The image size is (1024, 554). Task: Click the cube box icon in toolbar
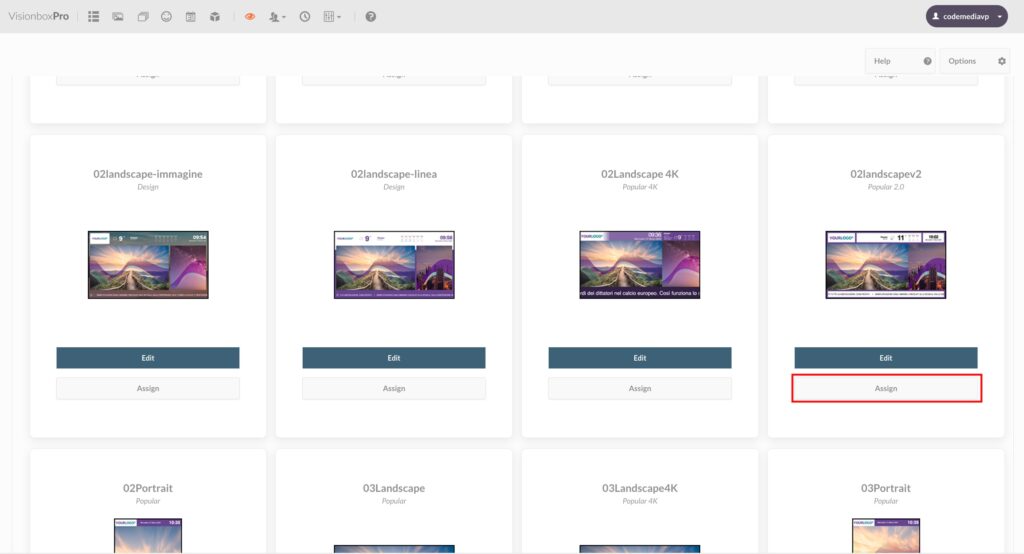point(215,16)
